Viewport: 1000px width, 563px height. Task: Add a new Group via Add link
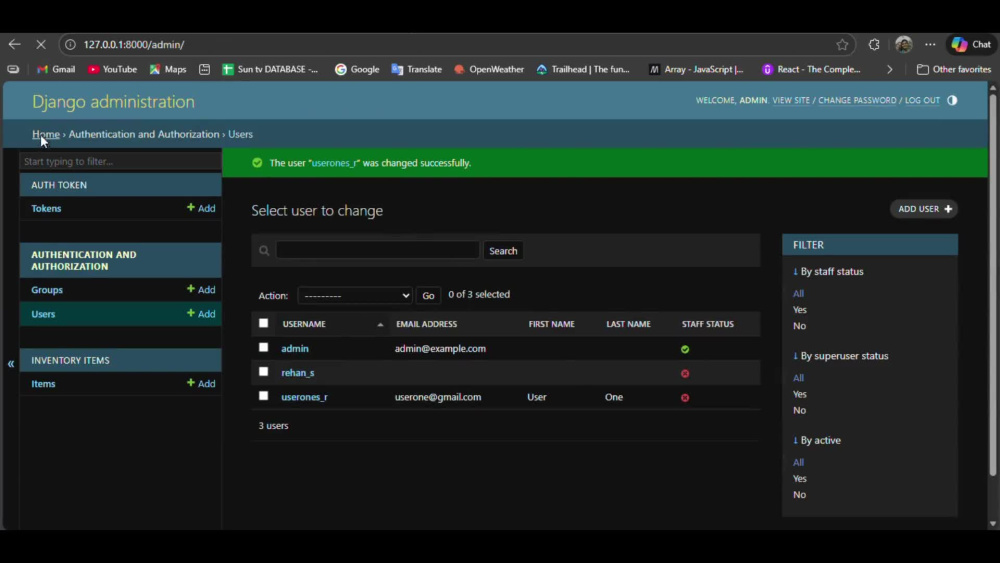[201, 289]
